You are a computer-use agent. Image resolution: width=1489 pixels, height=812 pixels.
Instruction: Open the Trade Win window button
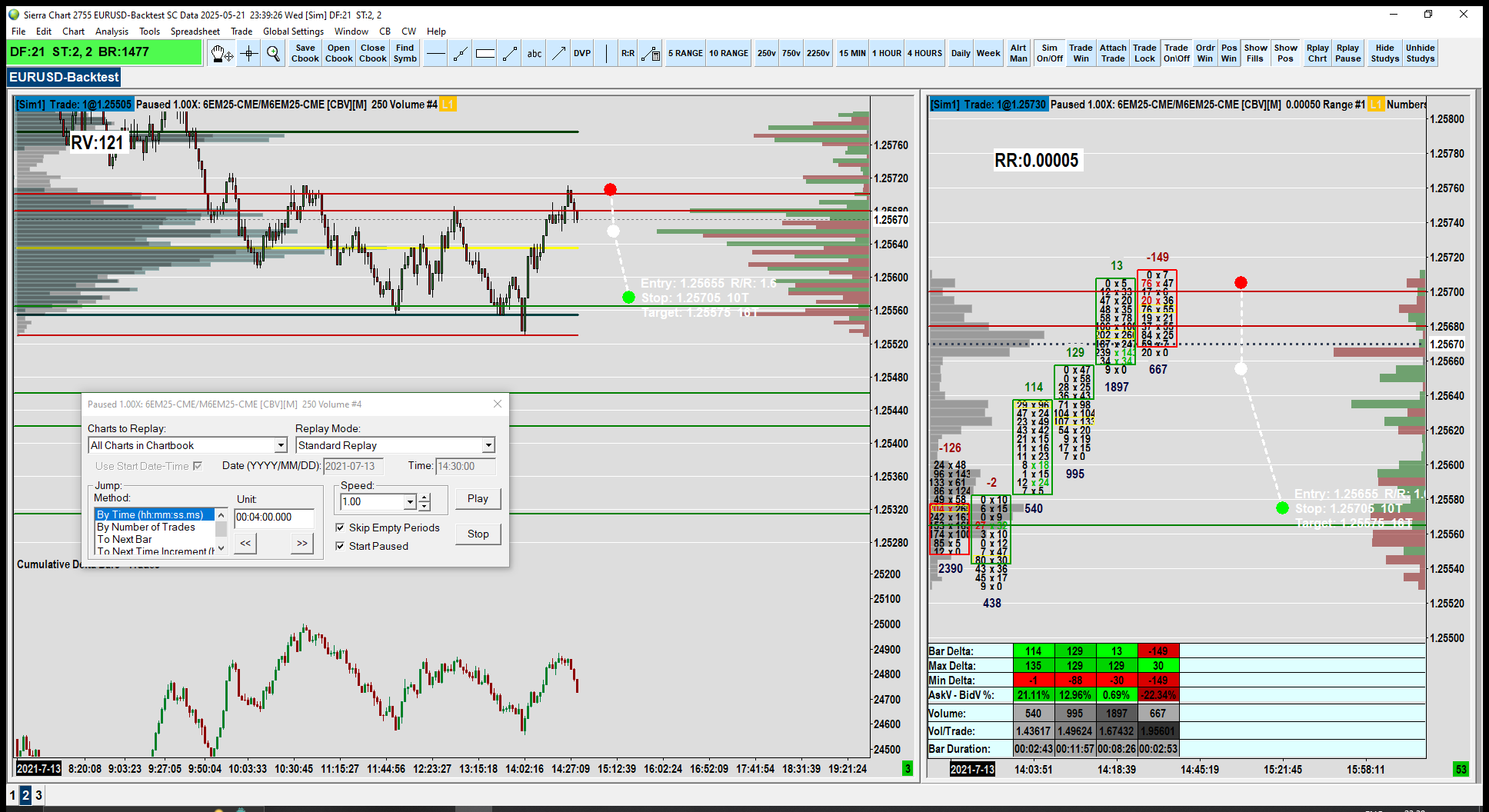pyautogui.click(x=1081, y=53)
